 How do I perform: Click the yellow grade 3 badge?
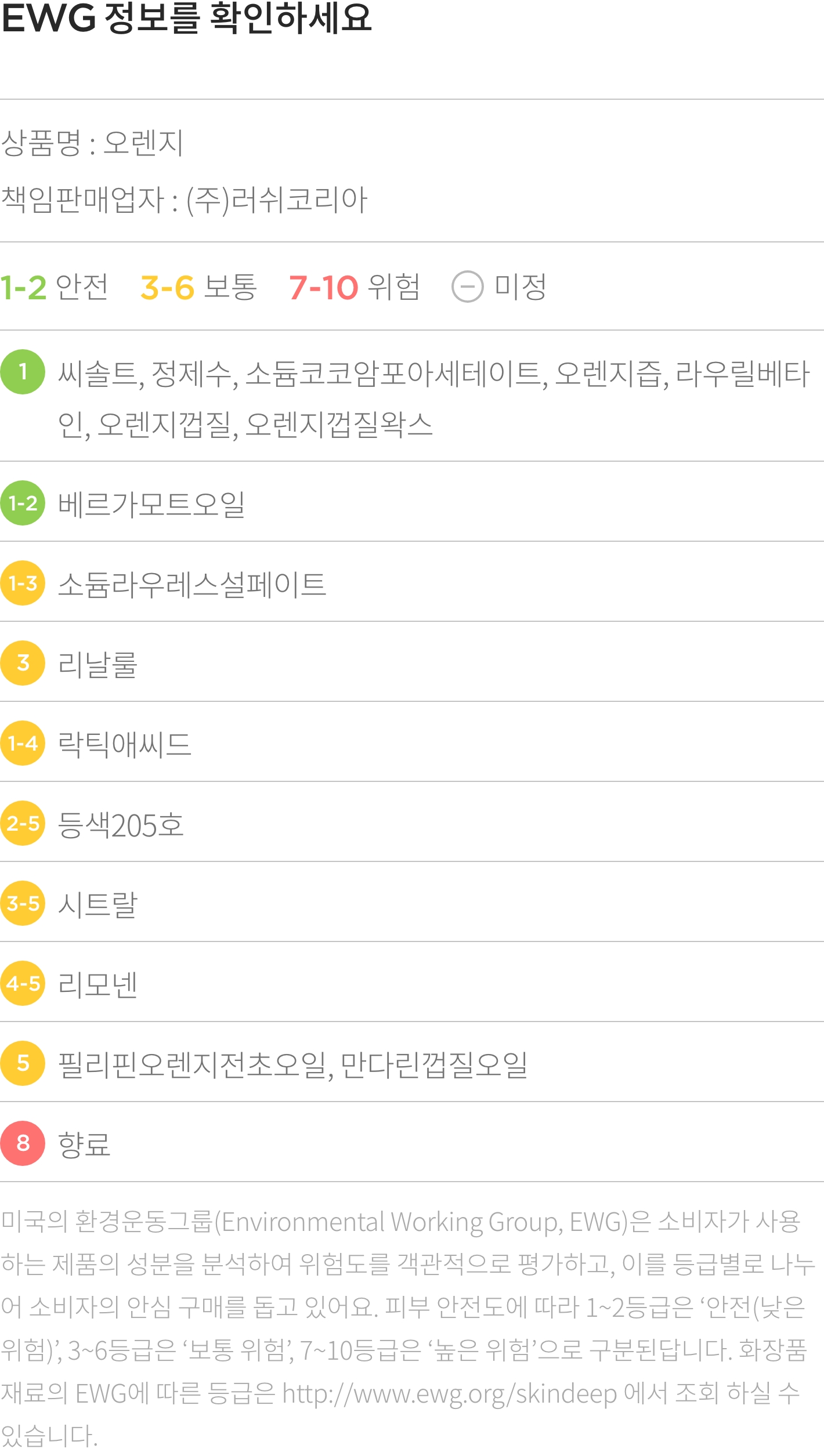(23, 663)
